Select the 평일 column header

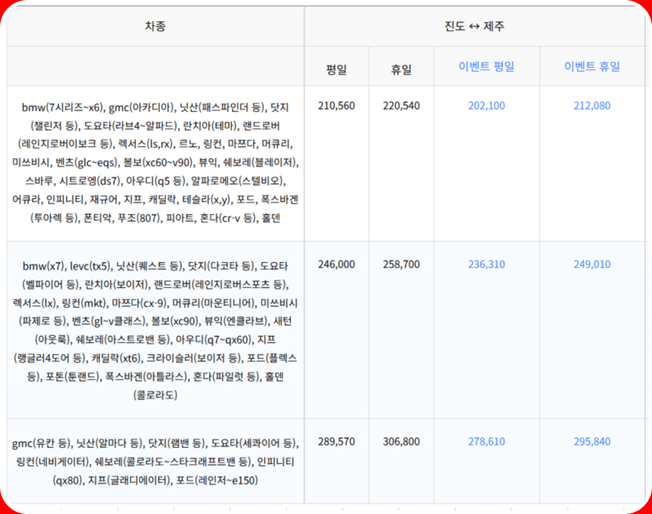tap(336, 69)
